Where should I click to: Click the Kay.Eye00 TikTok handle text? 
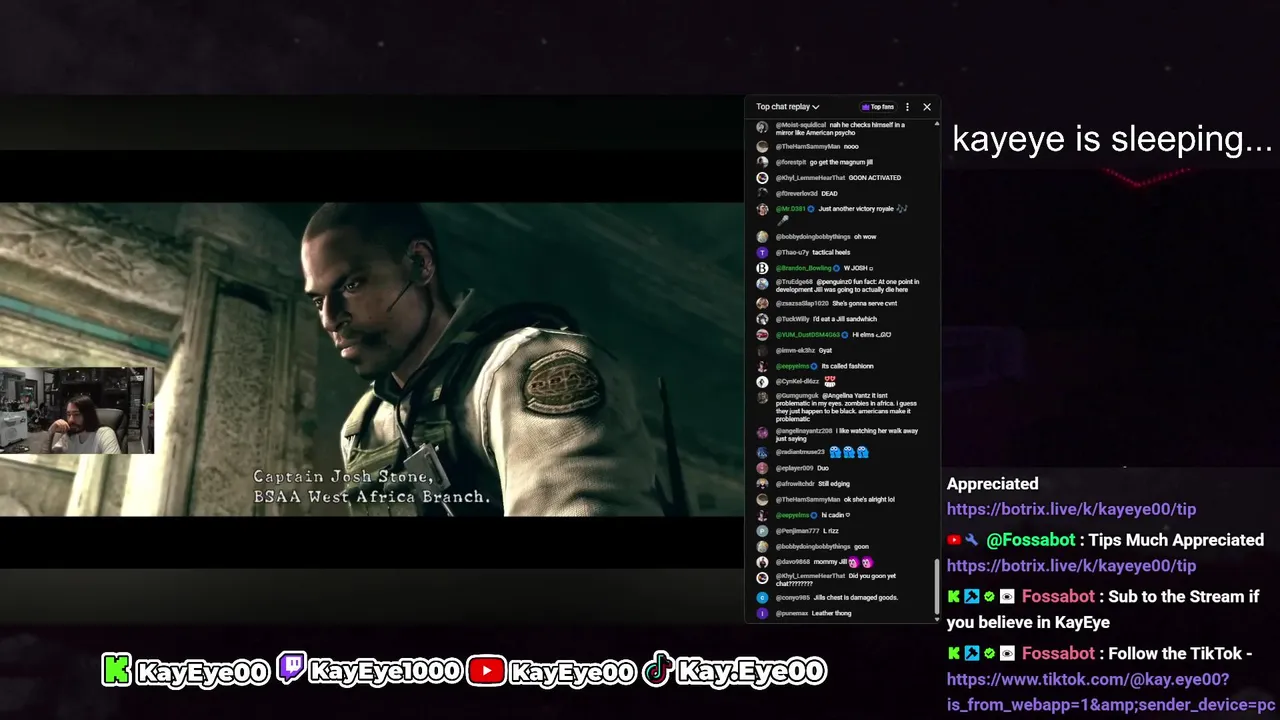pyautogui.click(x=751, y=672)
